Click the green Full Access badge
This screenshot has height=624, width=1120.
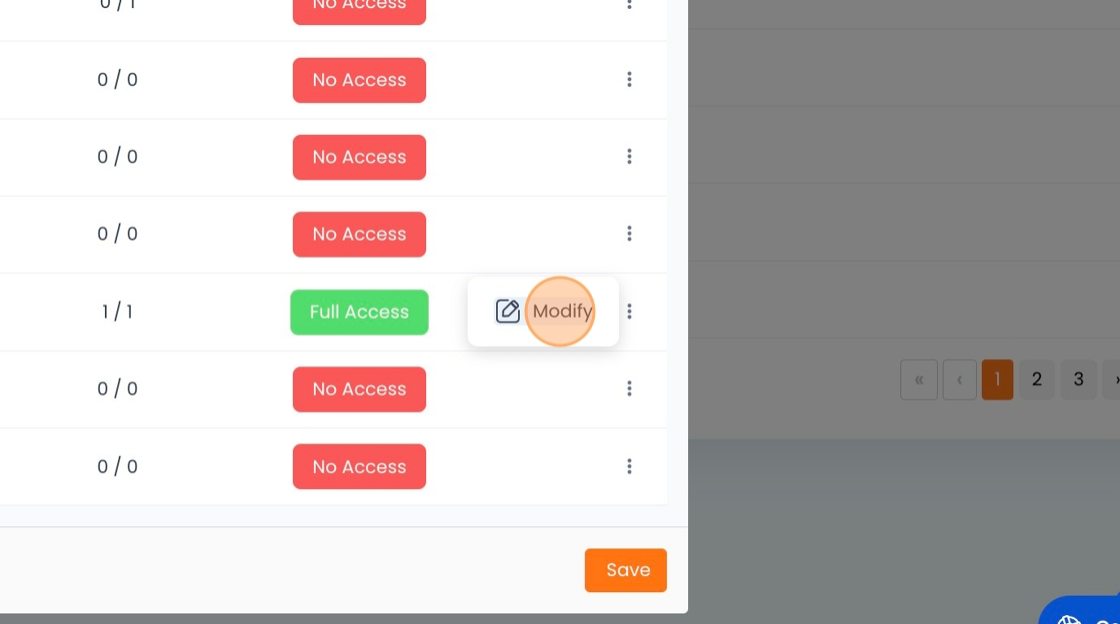point(359,312)
